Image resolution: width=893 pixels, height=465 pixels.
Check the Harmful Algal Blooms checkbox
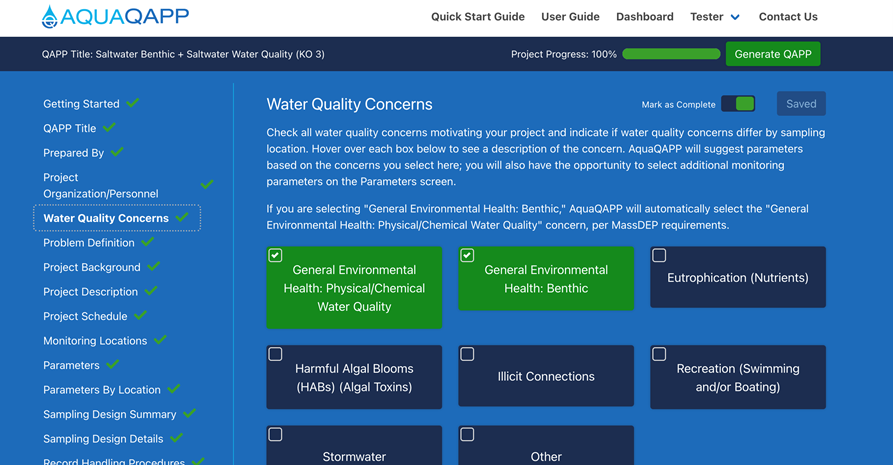pyautogui.click(x=275, y=354)
